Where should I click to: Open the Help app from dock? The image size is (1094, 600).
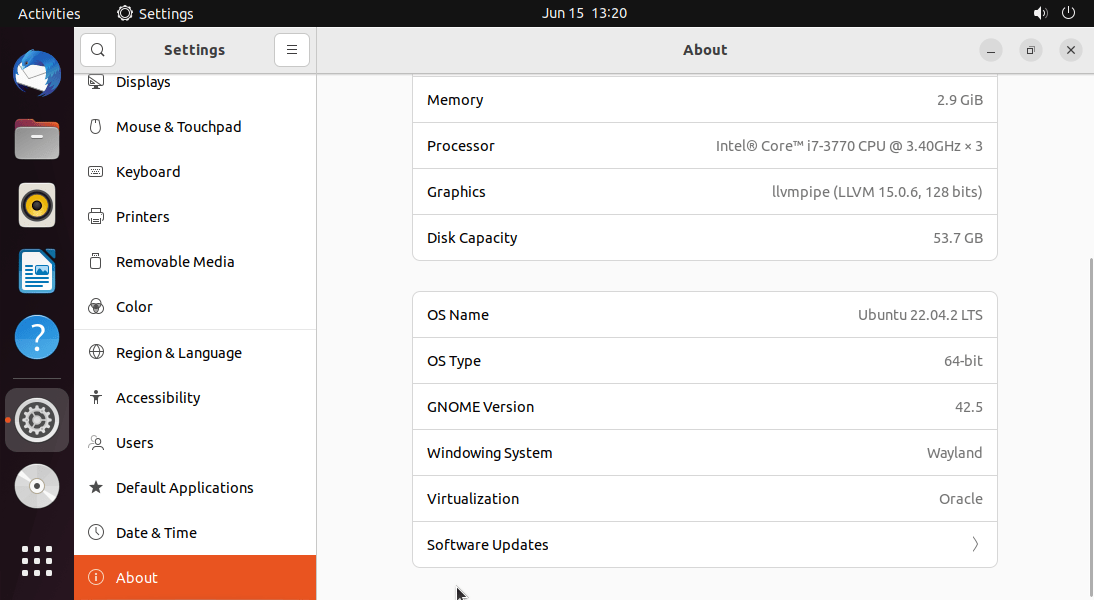(x=37, y=337)
